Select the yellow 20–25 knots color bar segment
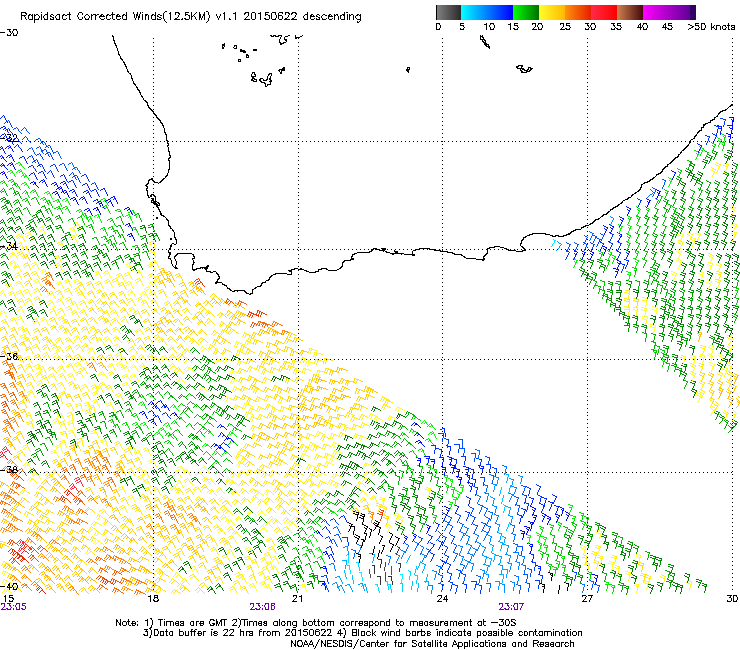 (552, 12)
